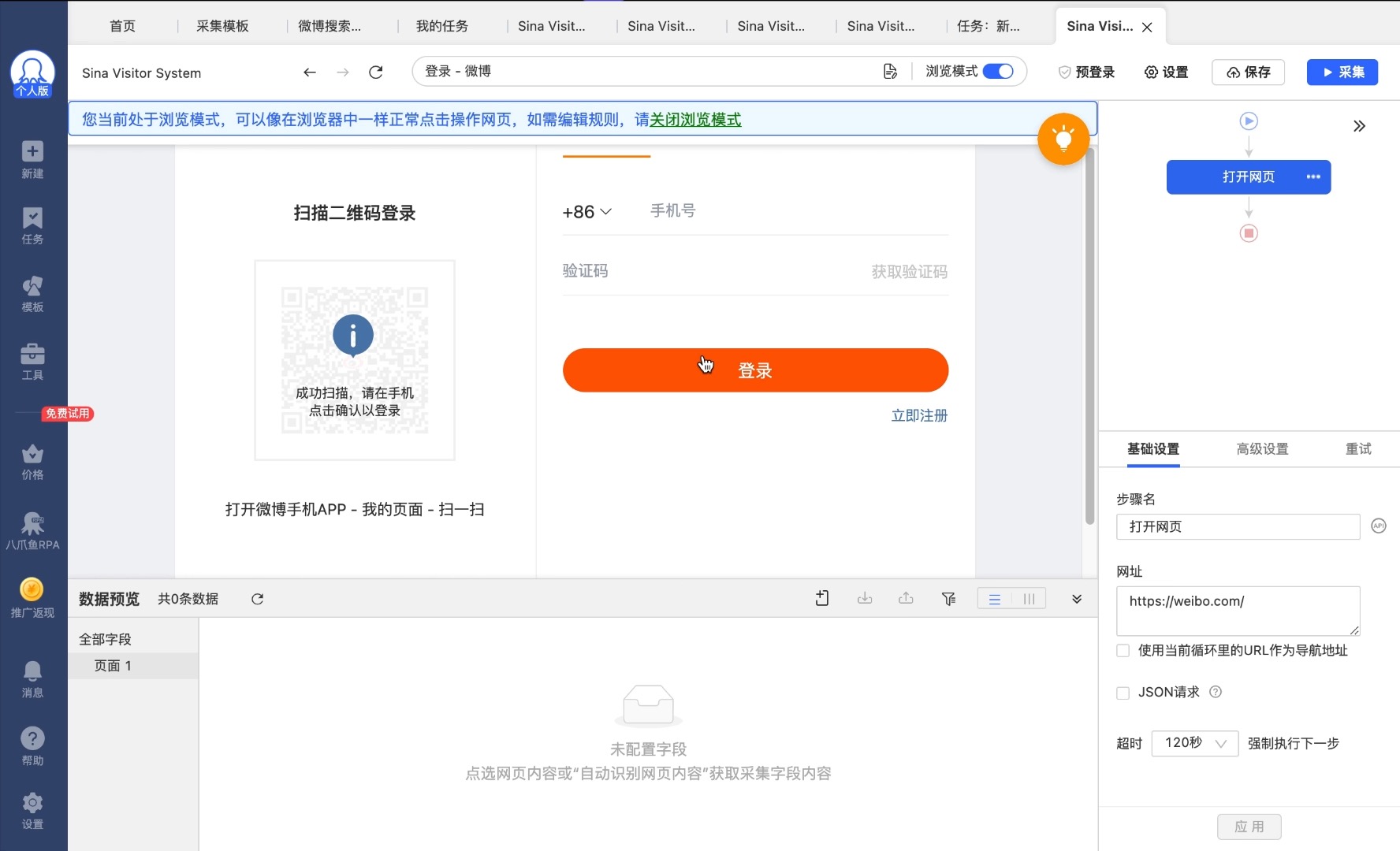Screen dimensions: 1400x851
Task: Click the blue 采集 button
Action: click(1342, 72)
